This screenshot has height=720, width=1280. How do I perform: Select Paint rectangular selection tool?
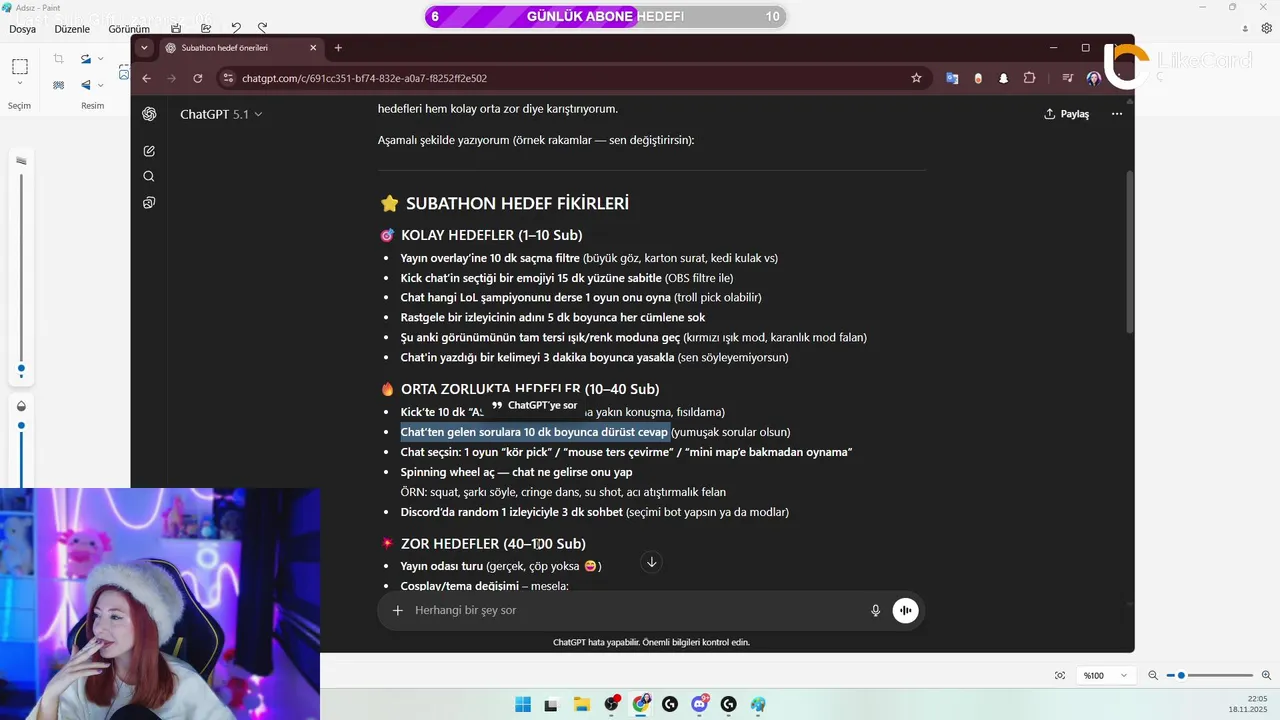20,67
